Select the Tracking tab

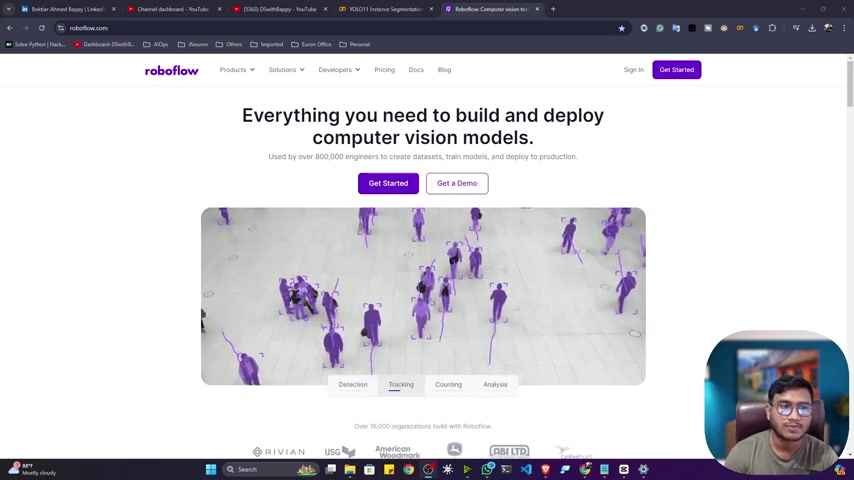401,385
